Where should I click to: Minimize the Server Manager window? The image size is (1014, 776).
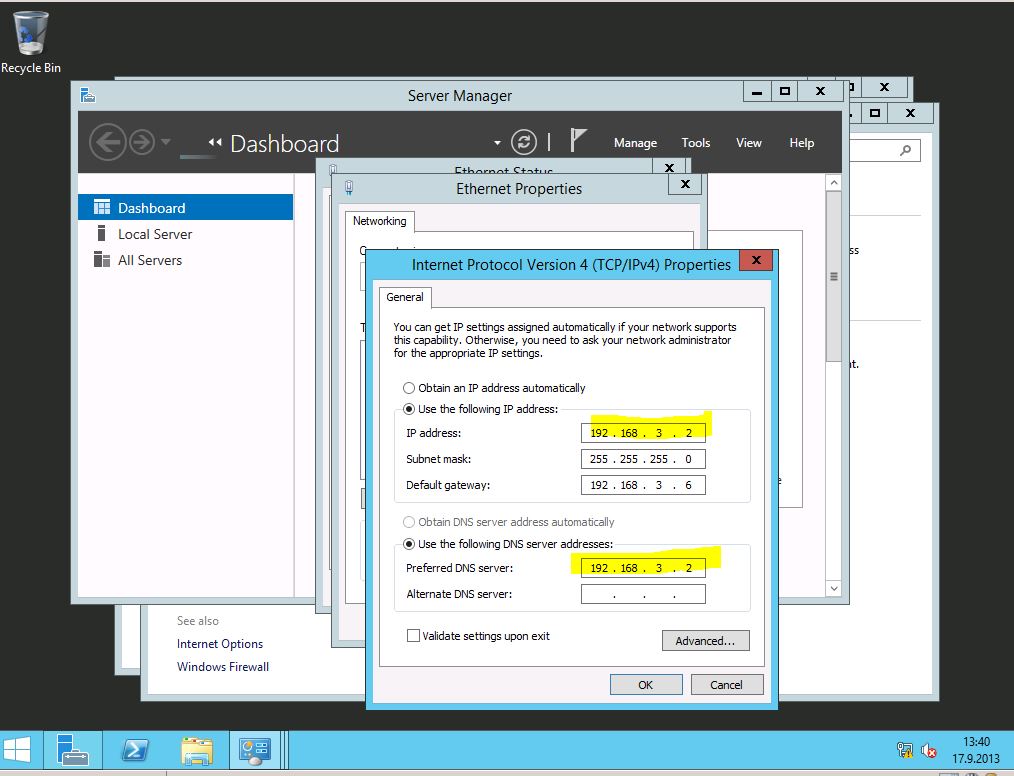[x=757, y=91]
